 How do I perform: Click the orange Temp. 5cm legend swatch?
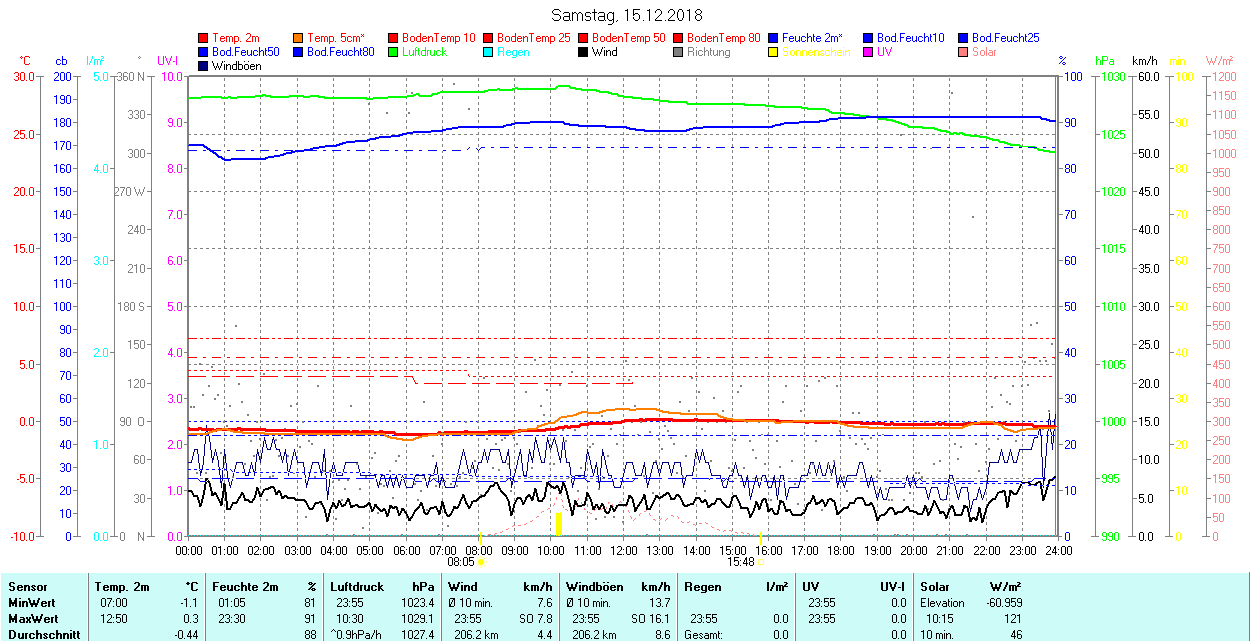pyautogui.click(x=299, y=38)
